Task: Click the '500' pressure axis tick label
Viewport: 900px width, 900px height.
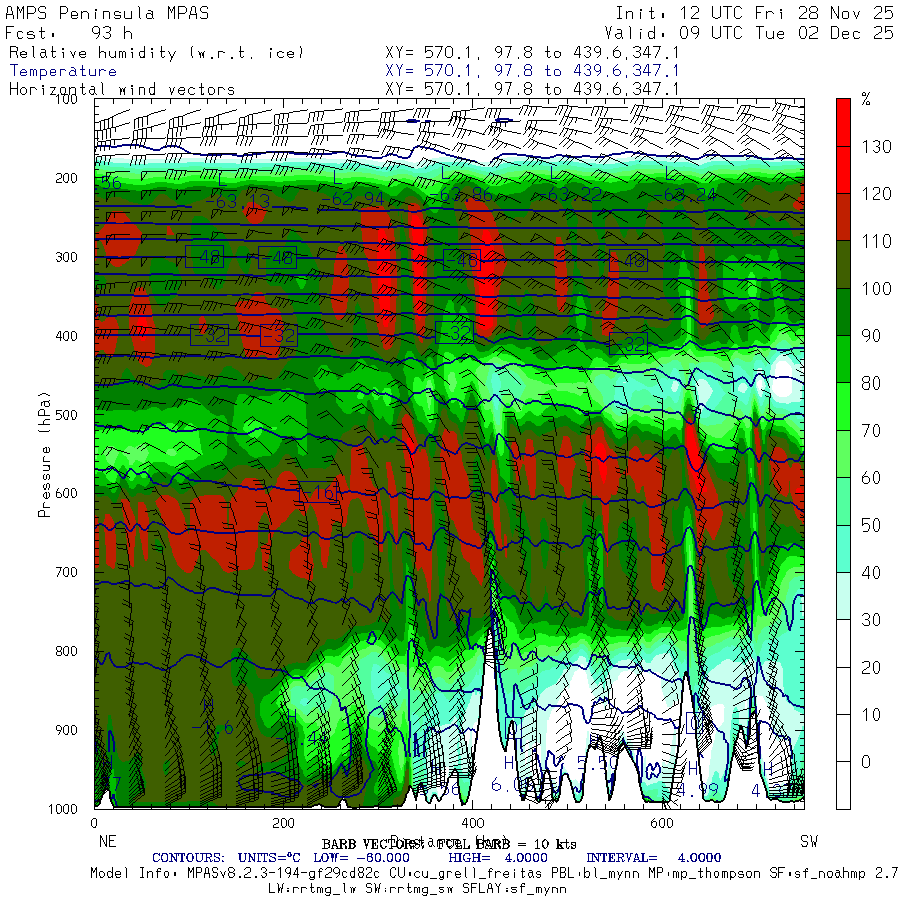Action: click(67, 414)
